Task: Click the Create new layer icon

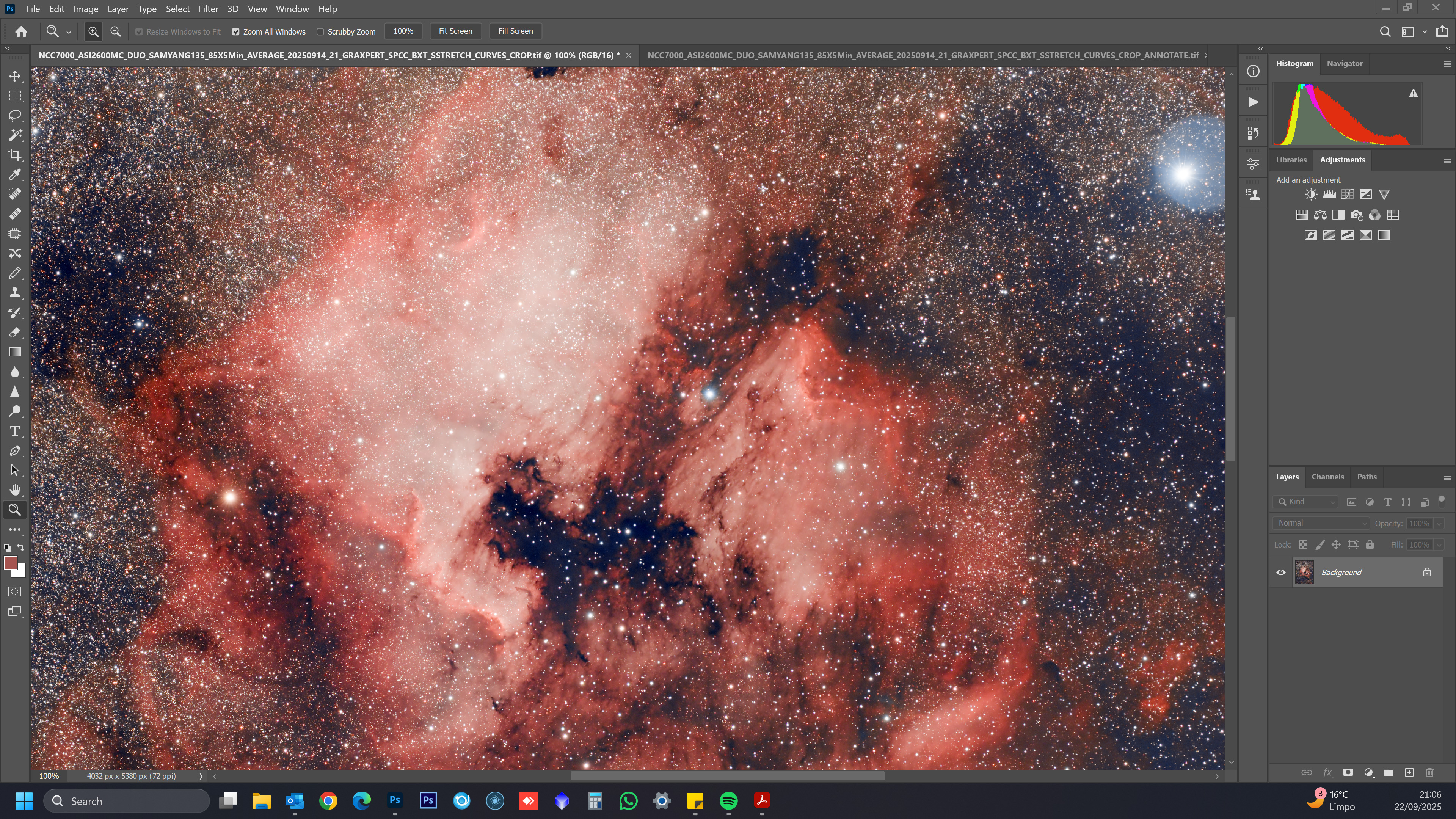Action: 1409,772
